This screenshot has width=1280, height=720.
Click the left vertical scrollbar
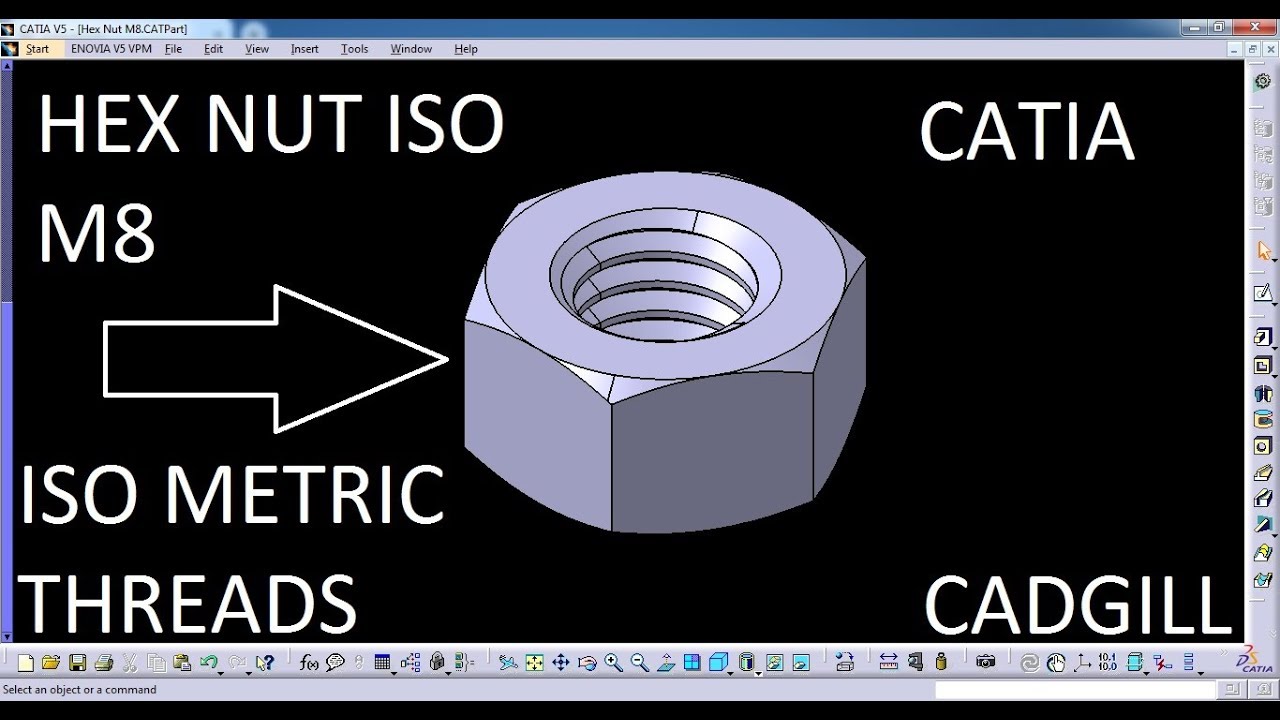[6, 350]
